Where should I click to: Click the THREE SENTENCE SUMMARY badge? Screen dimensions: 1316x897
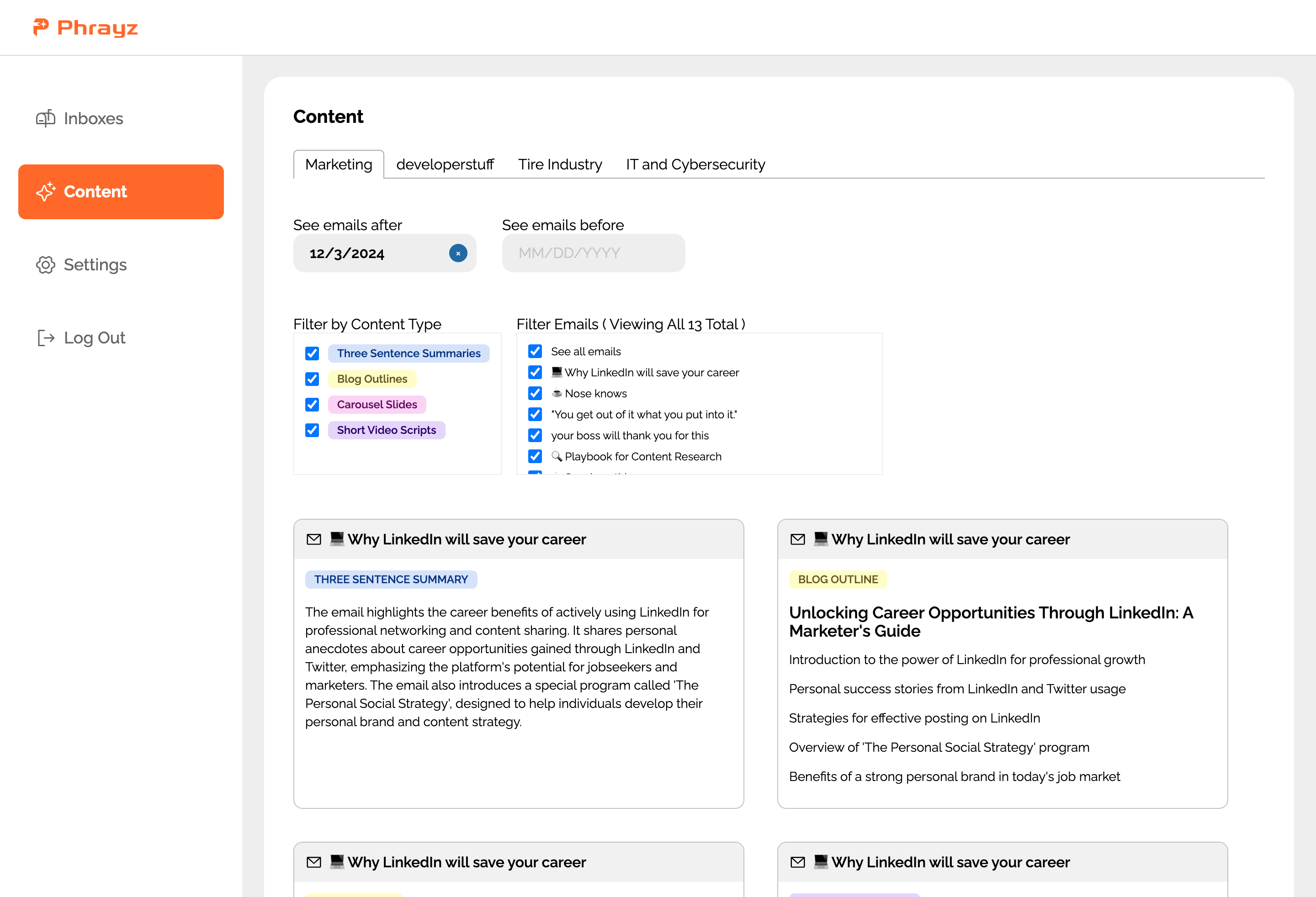coord(391,579)
